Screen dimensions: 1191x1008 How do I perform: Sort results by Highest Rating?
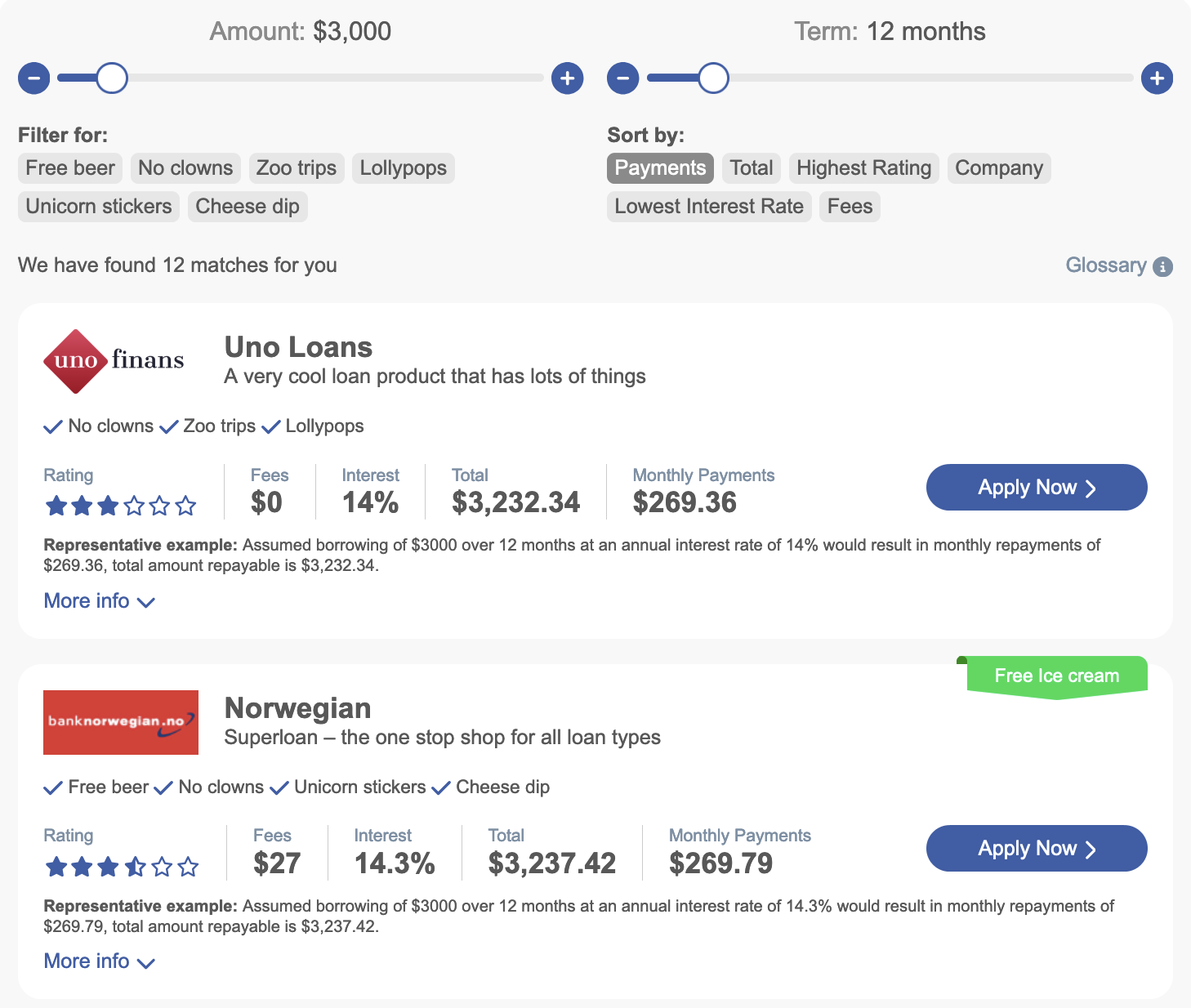(864, 168)
